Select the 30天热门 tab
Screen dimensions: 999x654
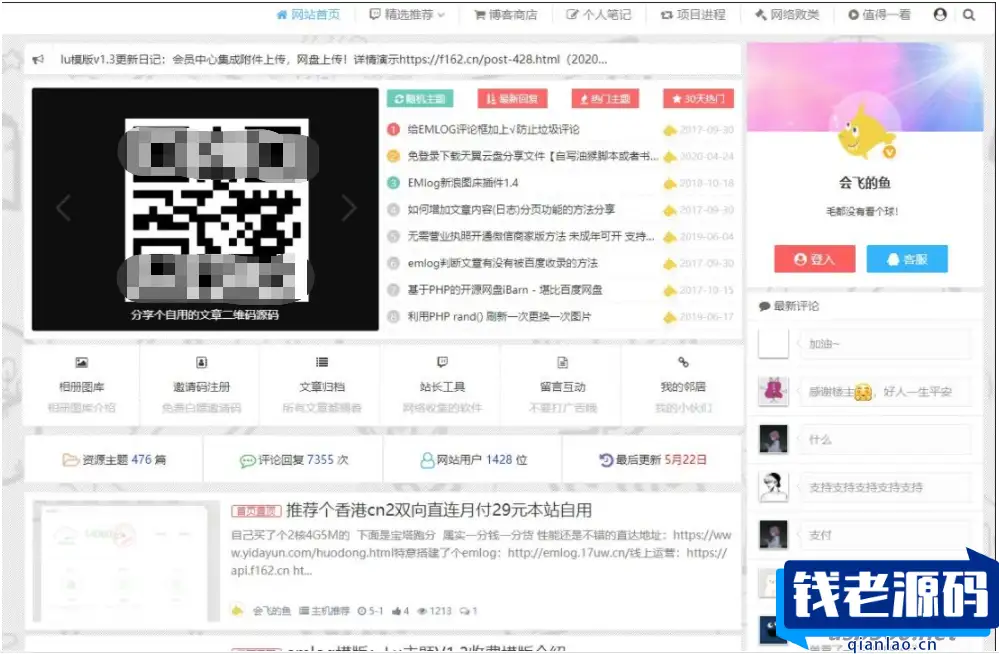(698, 99)
